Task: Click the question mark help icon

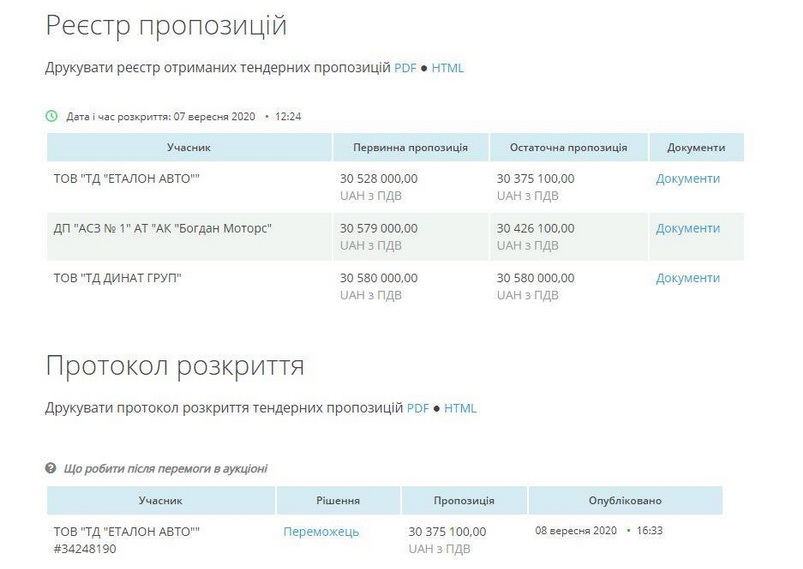Action: click(x=51, y=468)
